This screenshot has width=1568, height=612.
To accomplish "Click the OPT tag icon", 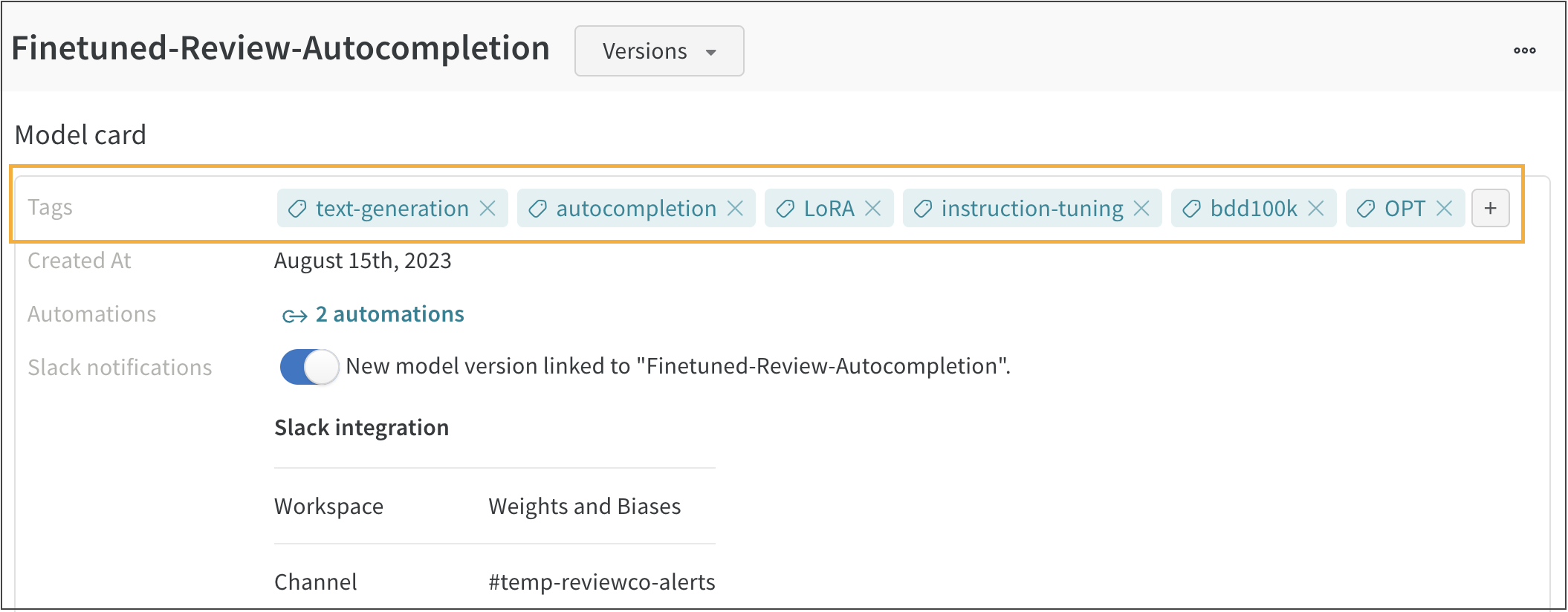I will [x=1365, y=209].
